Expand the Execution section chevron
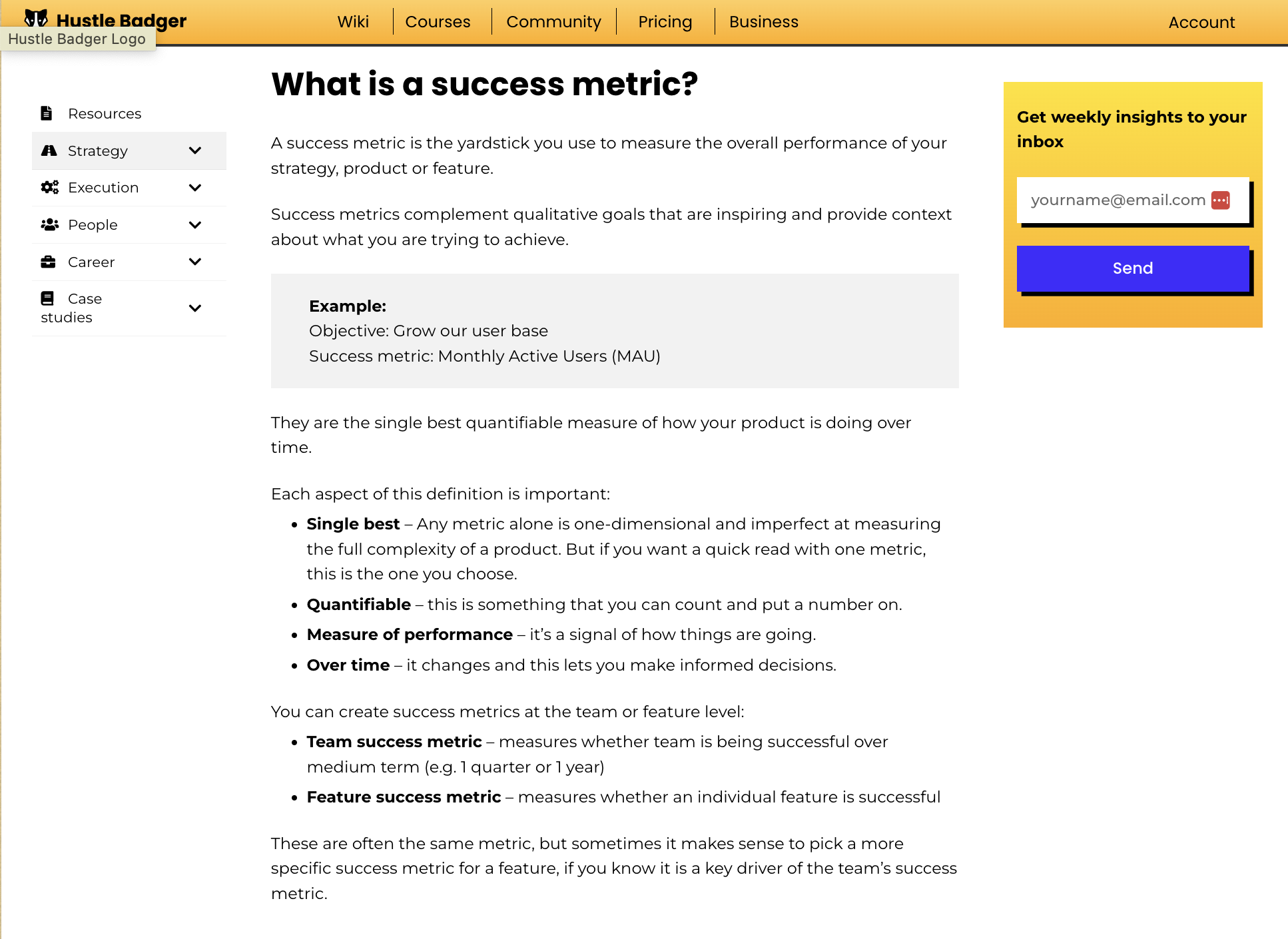Viewport: 1288px width, 939px height. (195, 188)
